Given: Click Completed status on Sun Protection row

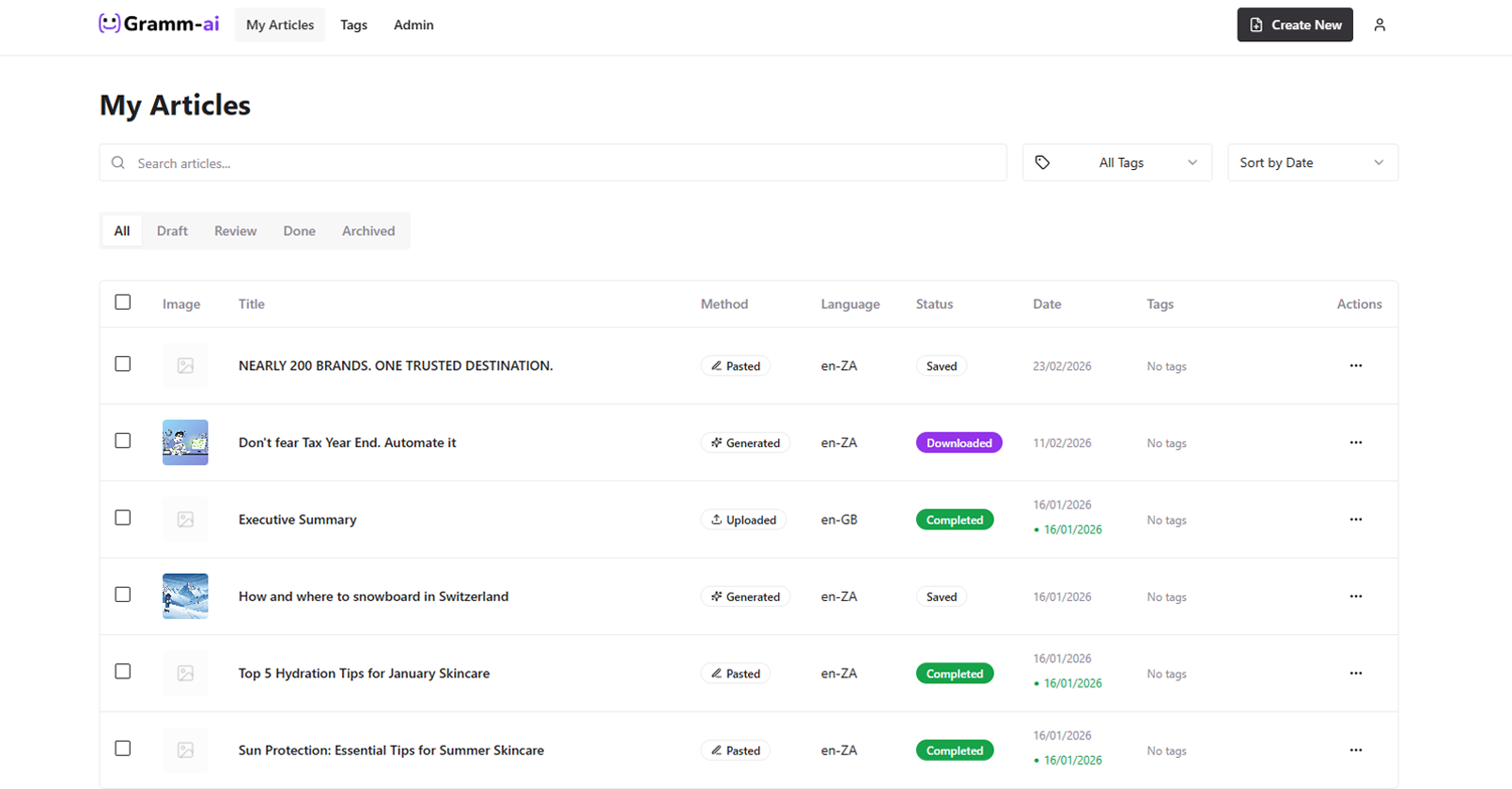Looking at the screenshot, I should point(955,751).
